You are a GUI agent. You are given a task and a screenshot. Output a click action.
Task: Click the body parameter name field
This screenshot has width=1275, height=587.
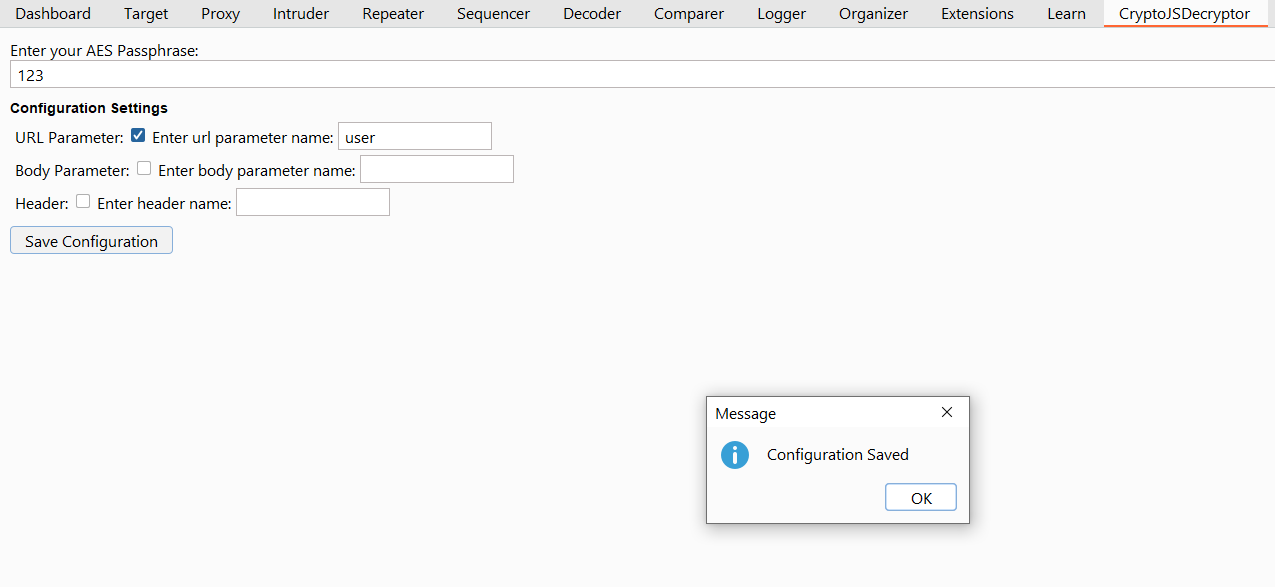click(437, 170)
